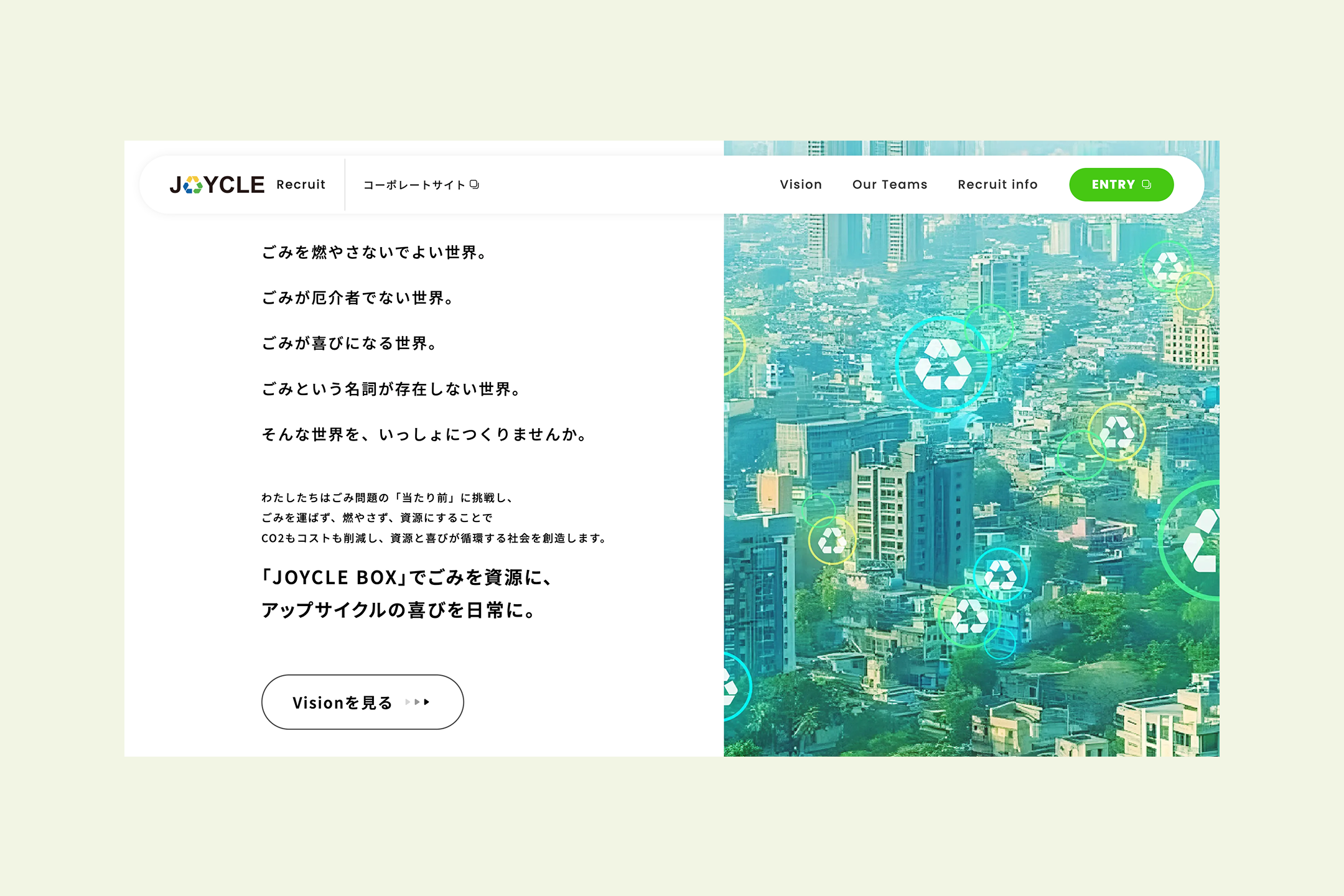Screen dimensions: 1344x896
Task: Click the JOYCLE logo
Action: point(217,185)
